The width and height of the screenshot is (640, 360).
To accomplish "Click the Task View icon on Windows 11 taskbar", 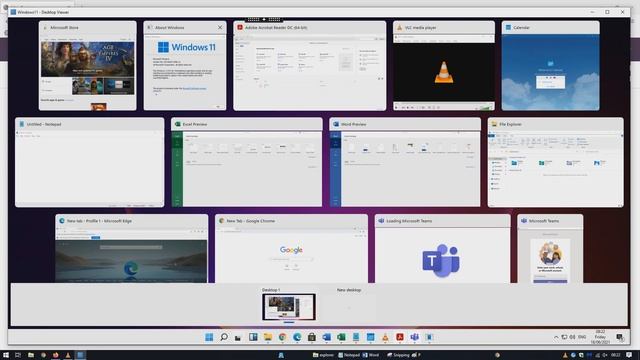I will pos(238,337).
